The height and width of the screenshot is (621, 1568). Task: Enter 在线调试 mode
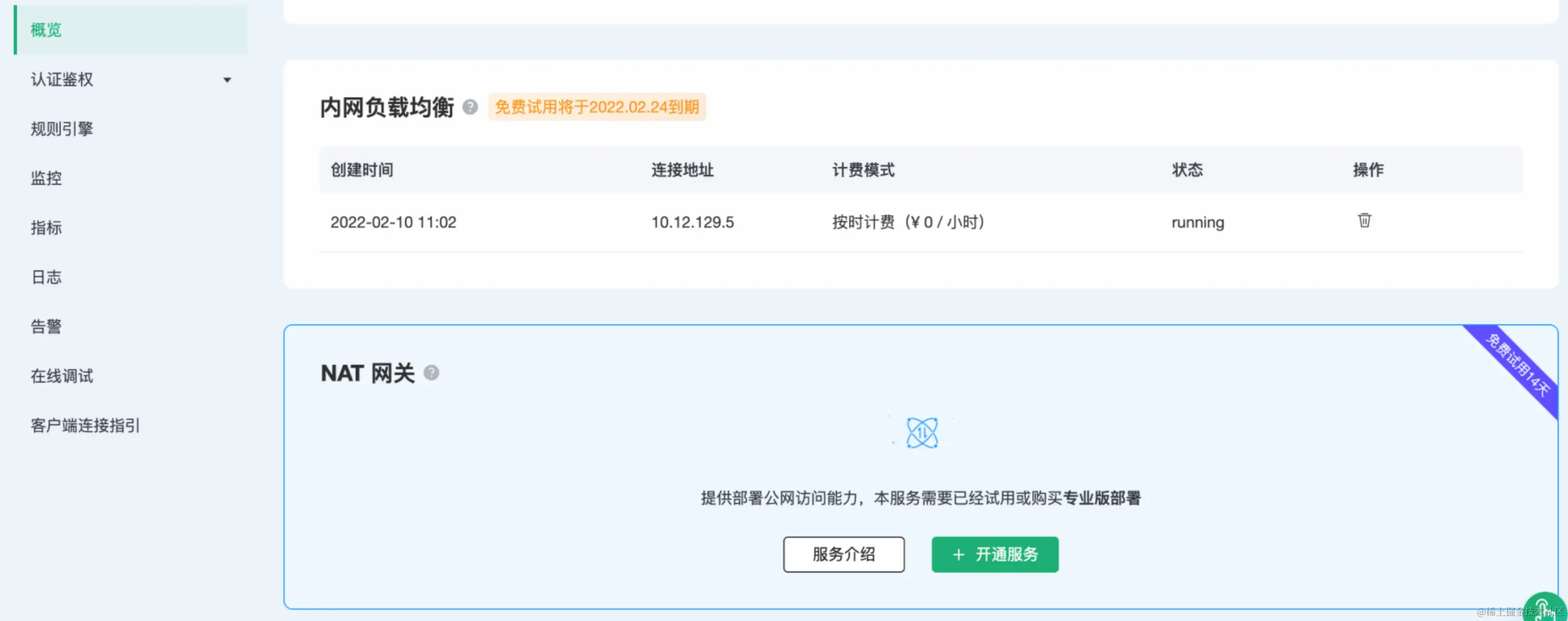click(61, 375)
